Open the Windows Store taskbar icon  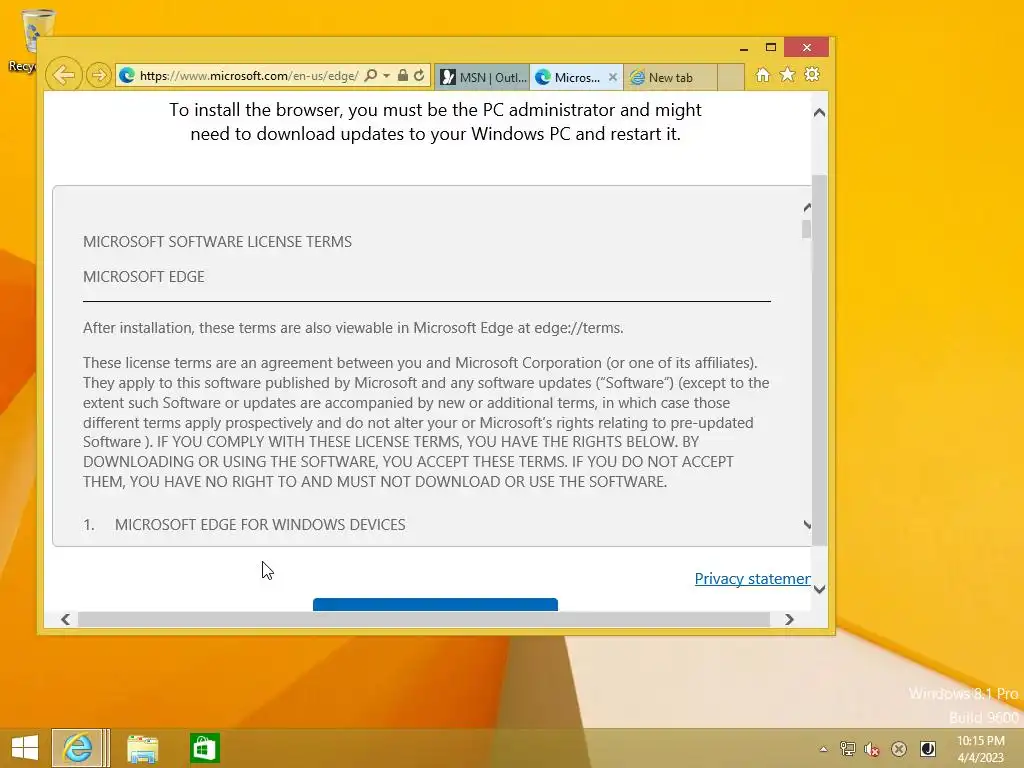pos(204,748)
